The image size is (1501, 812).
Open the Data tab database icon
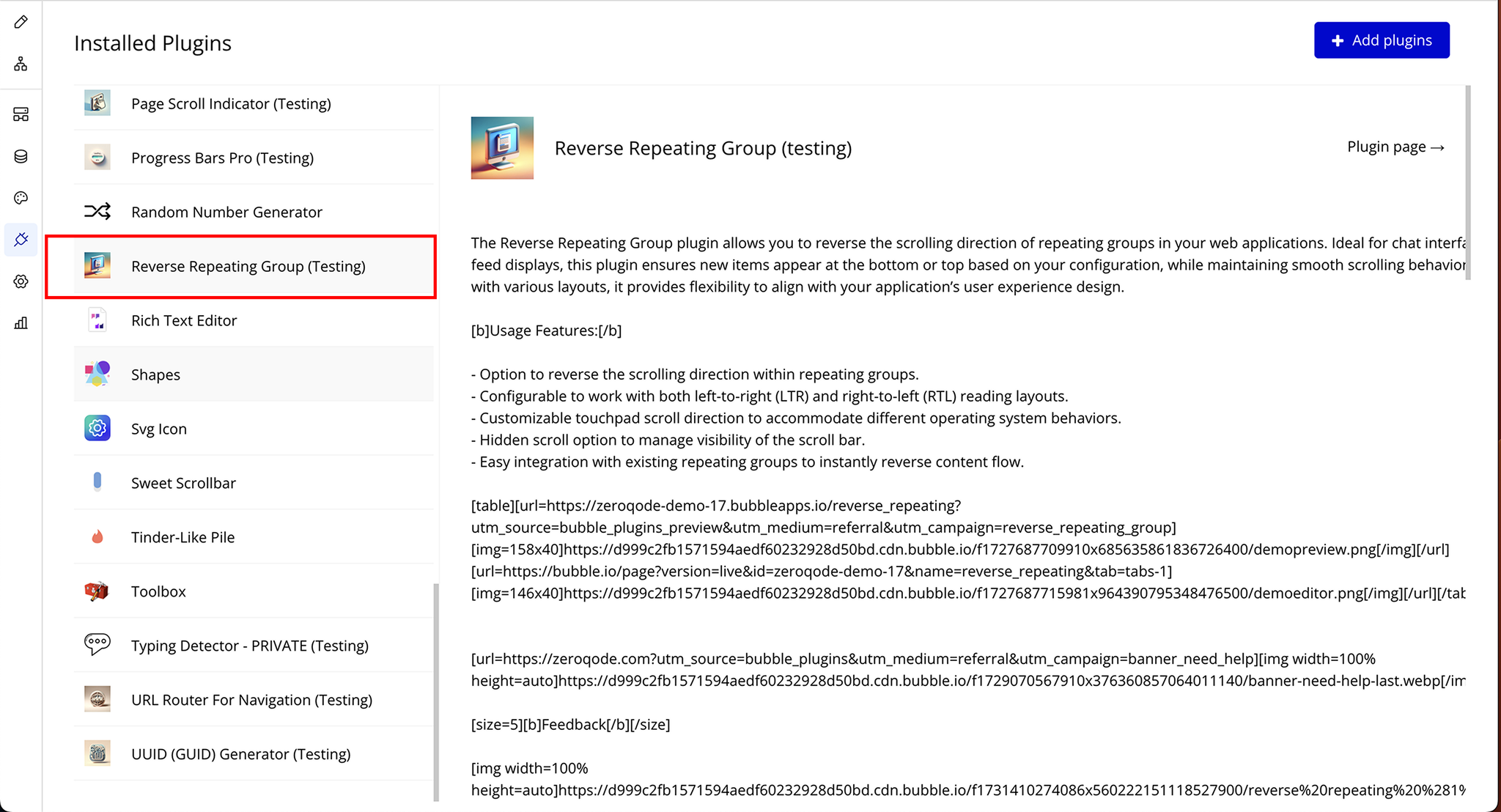(x=21, y=156)
